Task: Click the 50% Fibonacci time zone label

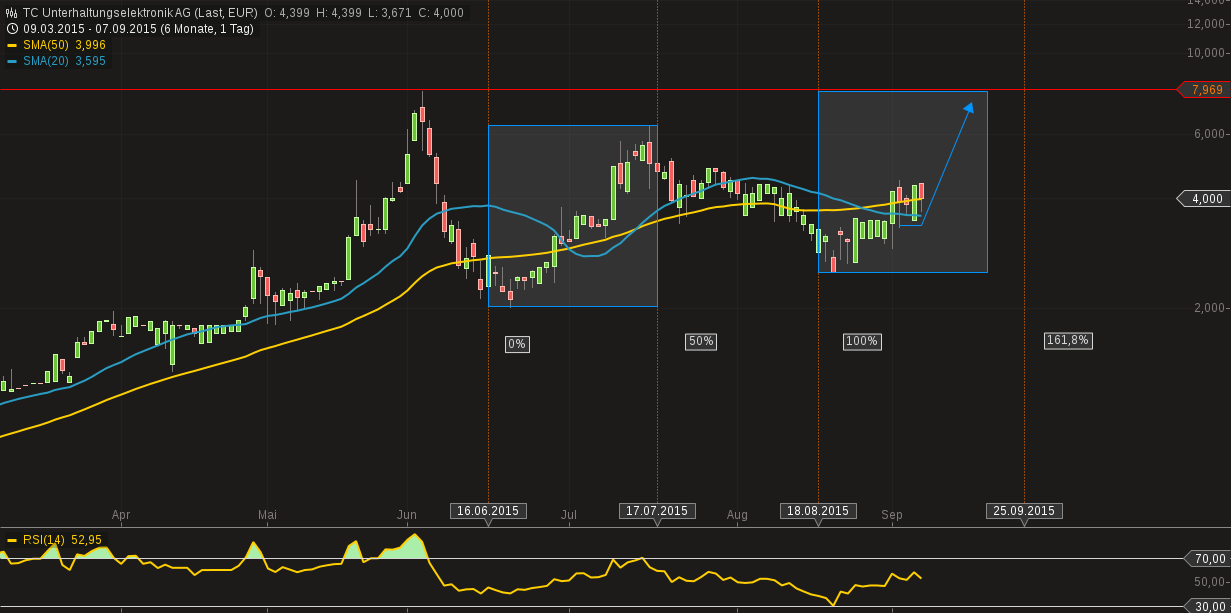Action: (701, 341)
